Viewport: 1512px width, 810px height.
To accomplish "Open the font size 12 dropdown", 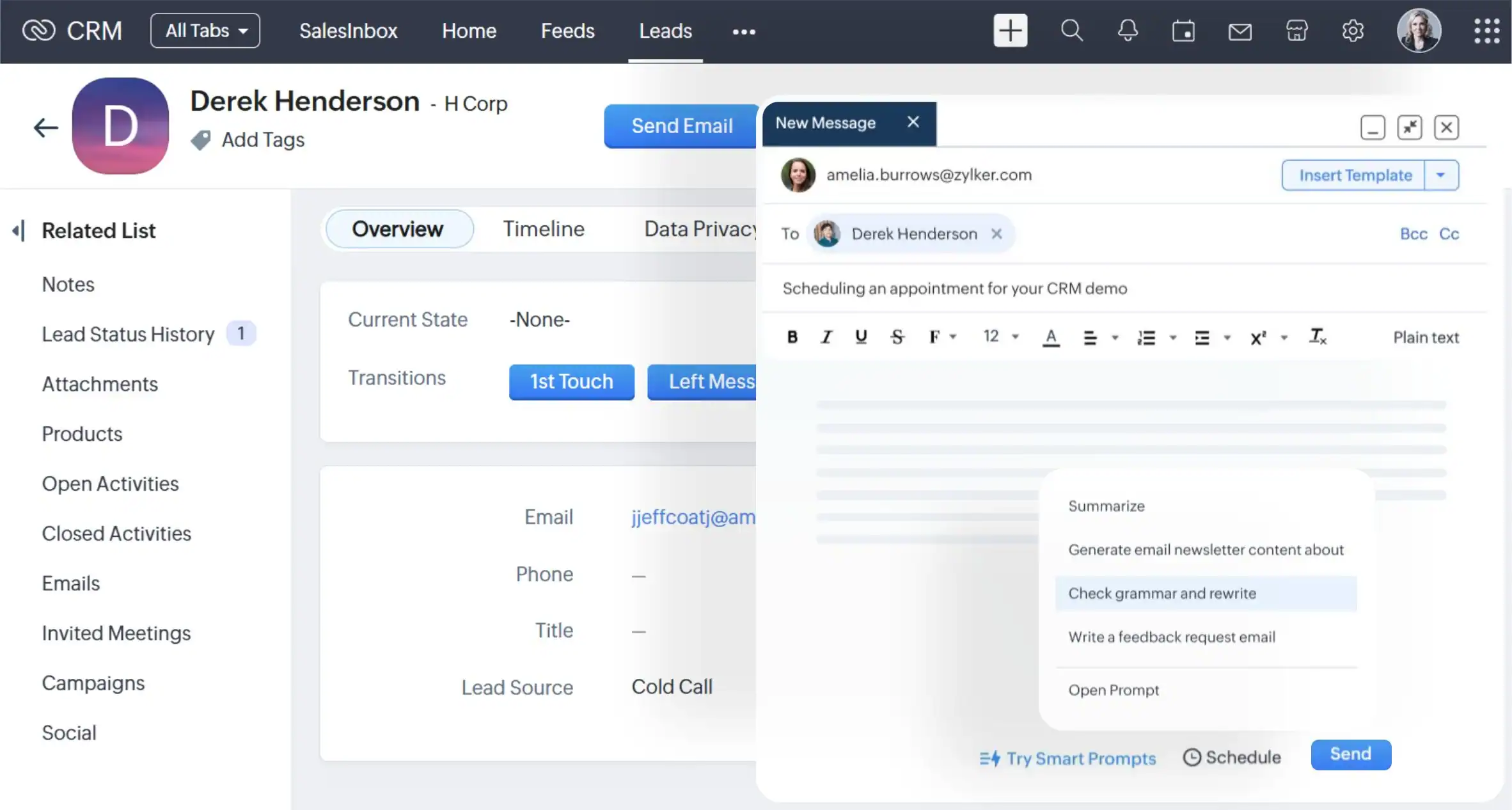I will [x=1000, y=337].
